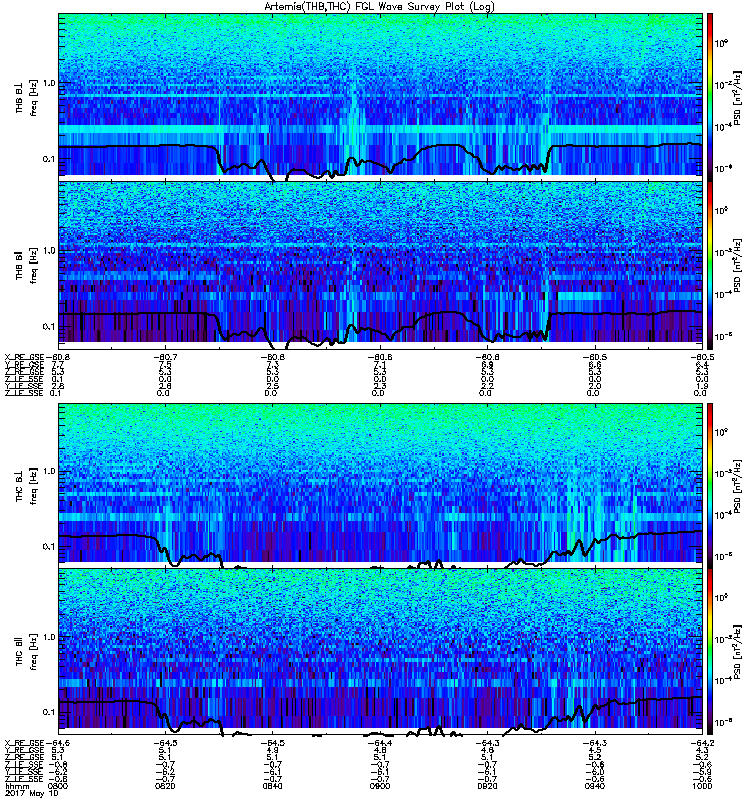This screenshot has width=750, height=800.
Task: Select the 'THC B∥ freq [Hz]' axis label
Action: point(26,652)
